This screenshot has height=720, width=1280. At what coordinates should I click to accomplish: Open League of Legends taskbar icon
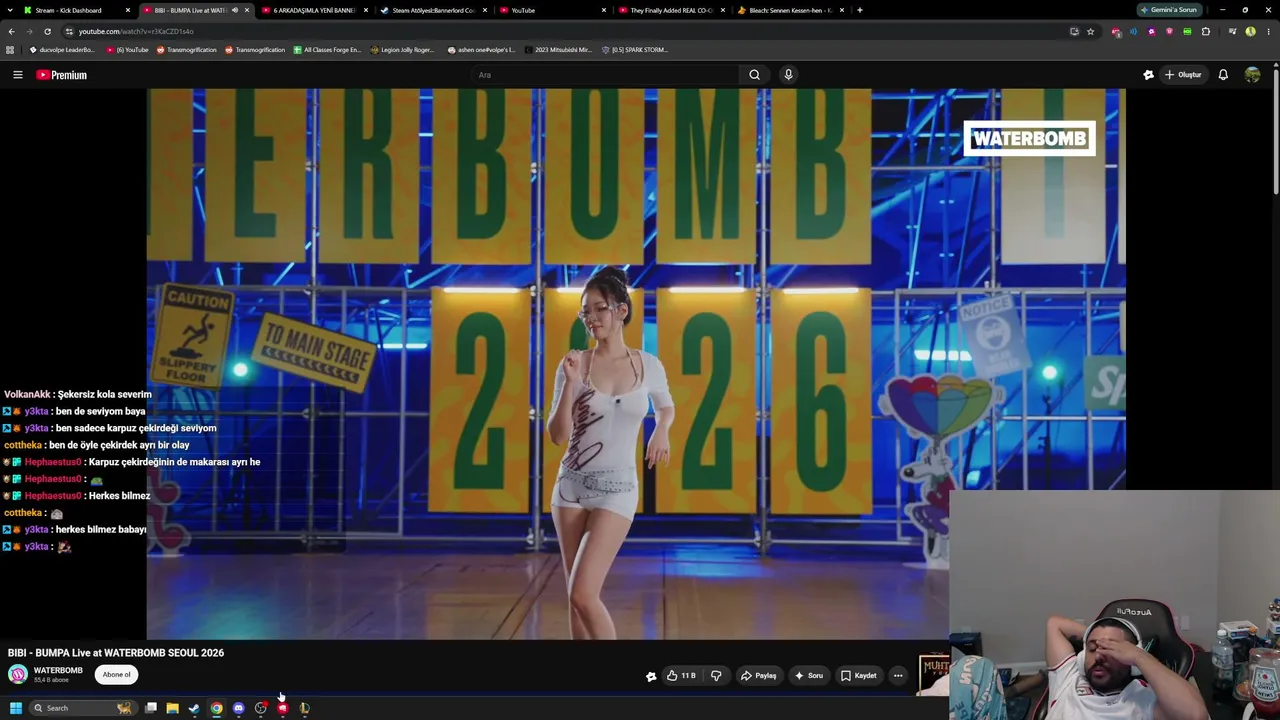pos(304,708)
